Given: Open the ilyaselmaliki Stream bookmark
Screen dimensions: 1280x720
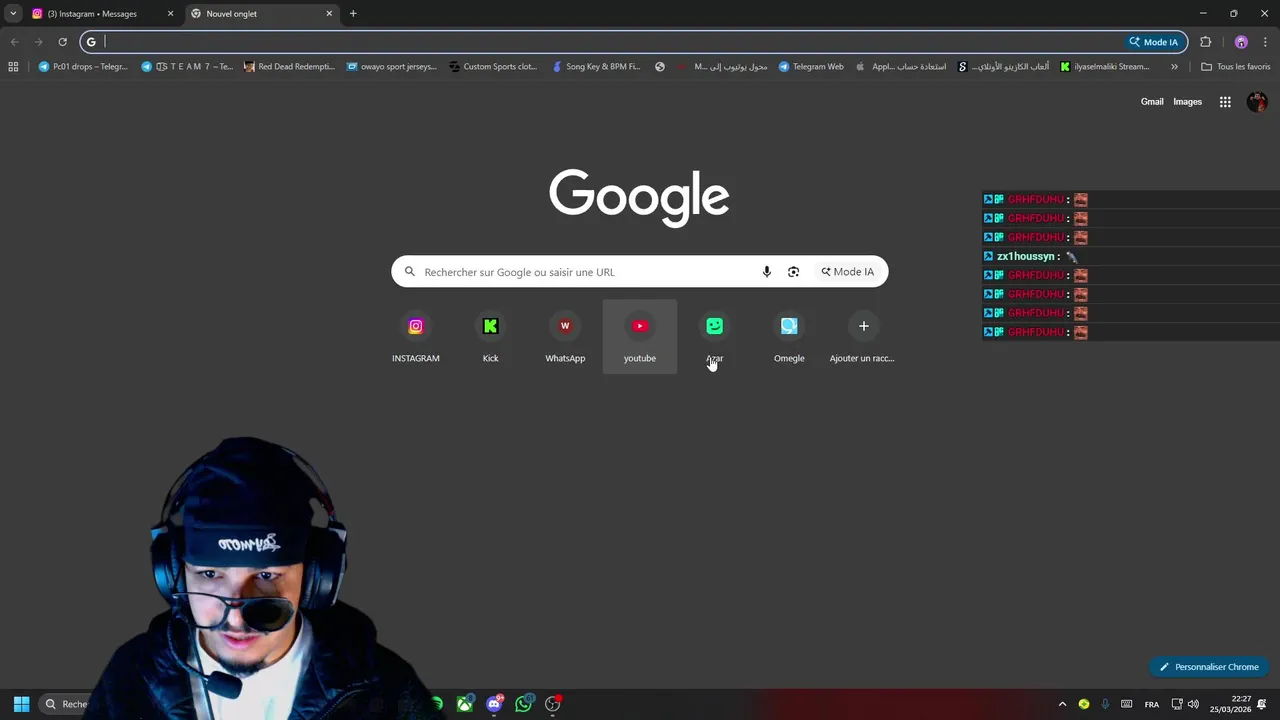Looking at the screenshot, I should pos(1104,67).
